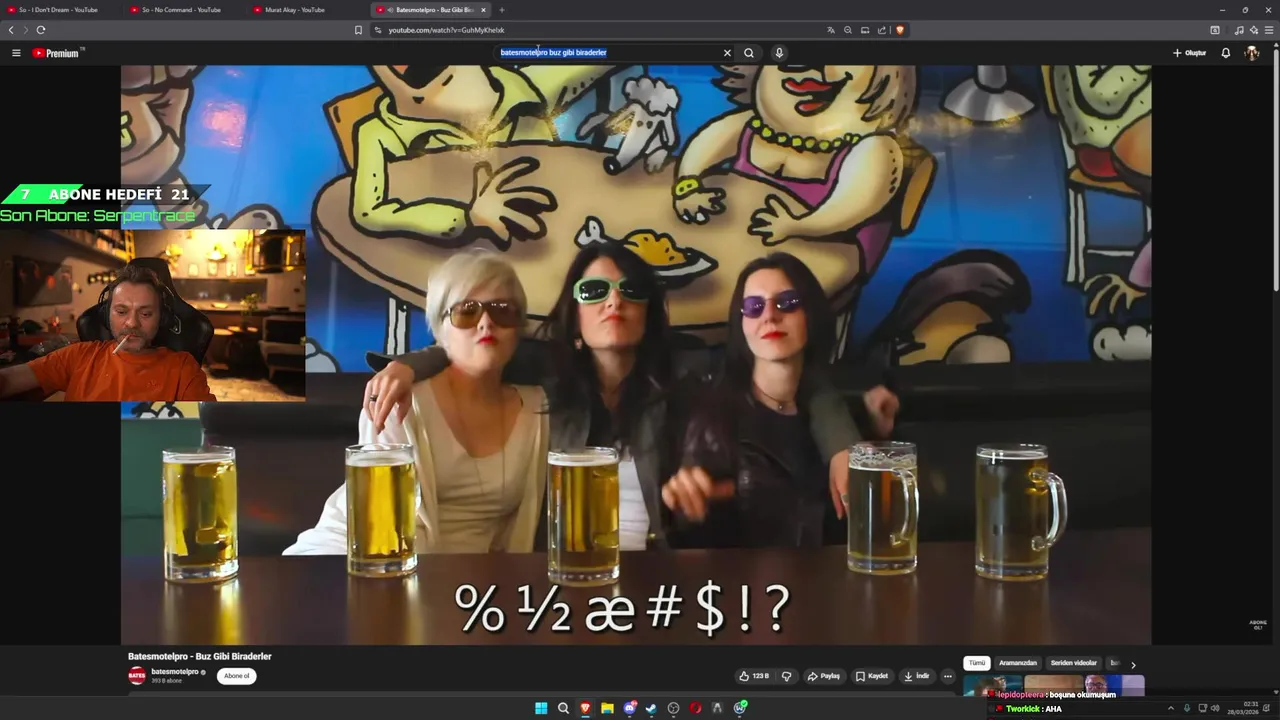Download video with İndir button
The width and height of the screenshot is (1280, 720).
[917, 676]
